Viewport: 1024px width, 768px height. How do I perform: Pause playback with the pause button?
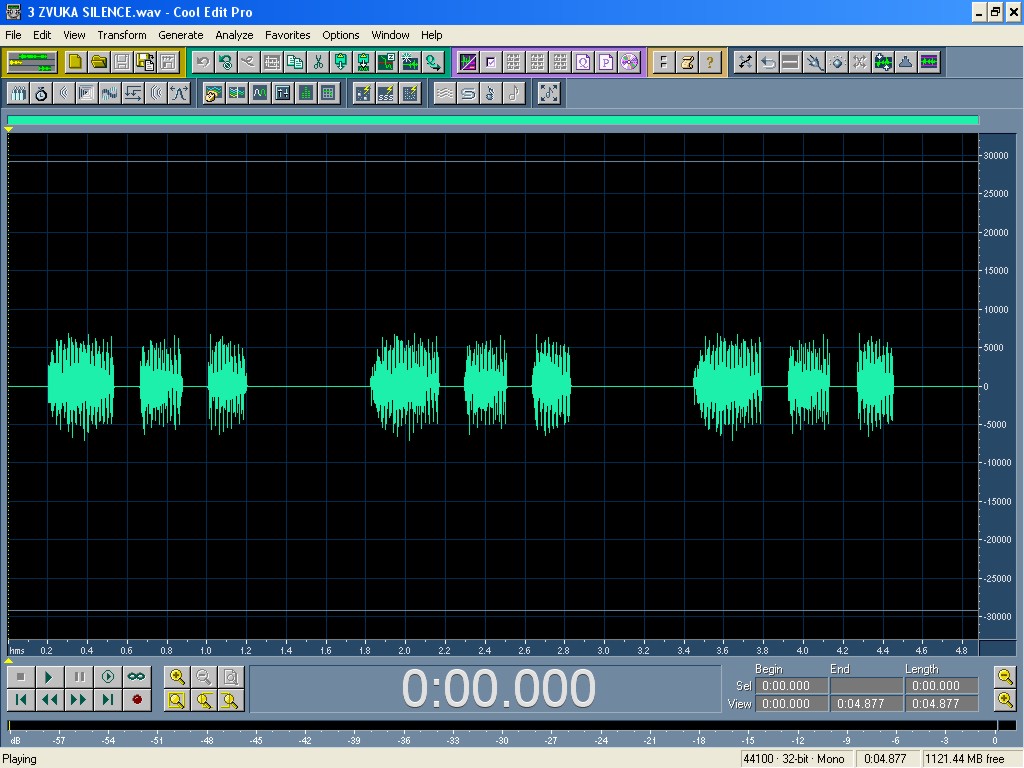[79, 677]
